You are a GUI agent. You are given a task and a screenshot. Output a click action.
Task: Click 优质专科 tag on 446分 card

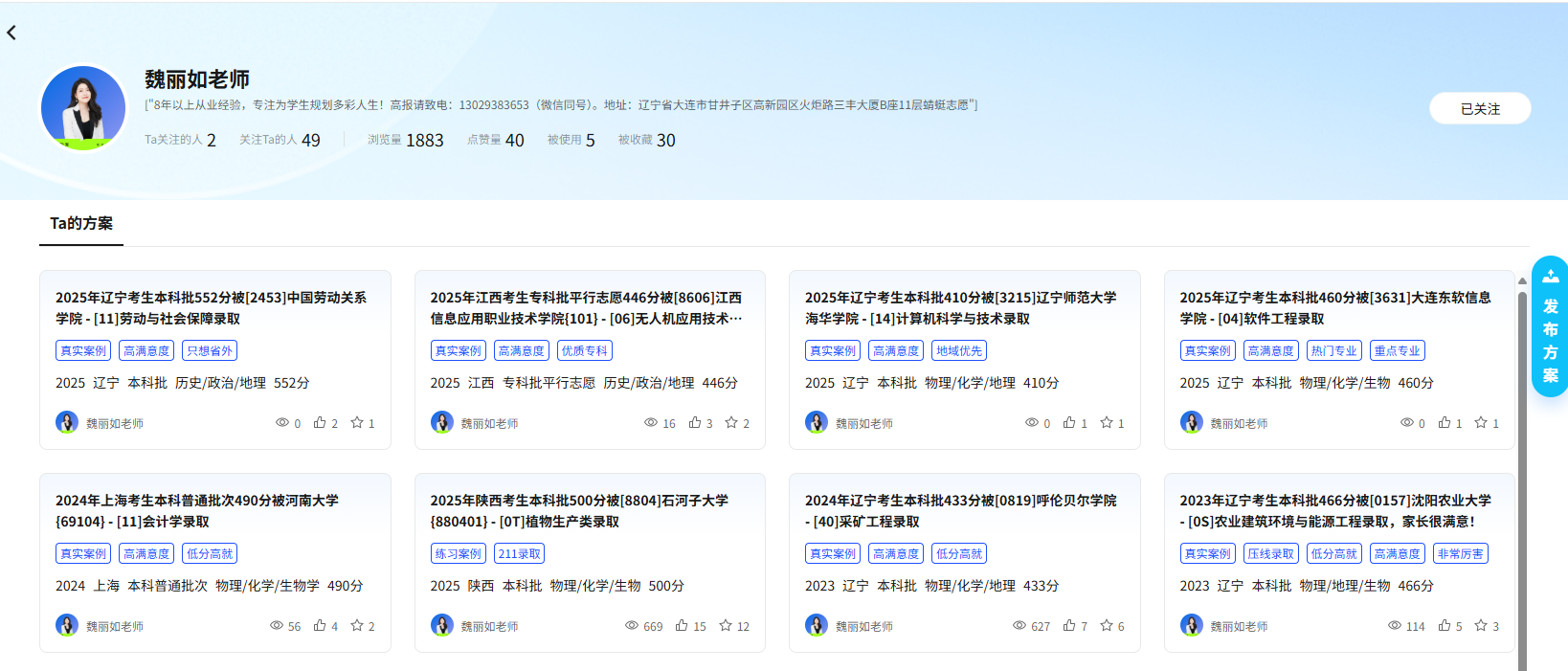point(585,350)
